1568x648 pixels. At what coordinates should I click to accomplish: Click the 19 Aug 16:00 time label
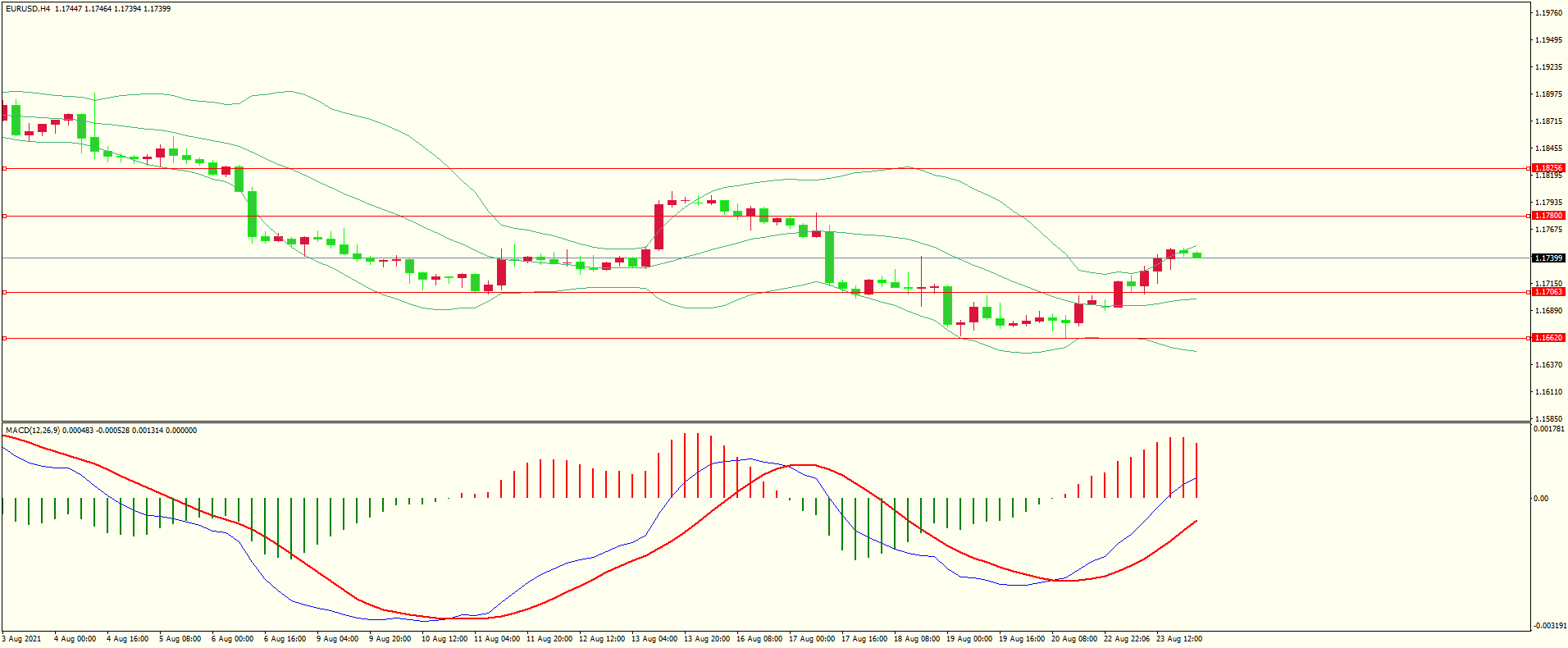[1021, 639]
